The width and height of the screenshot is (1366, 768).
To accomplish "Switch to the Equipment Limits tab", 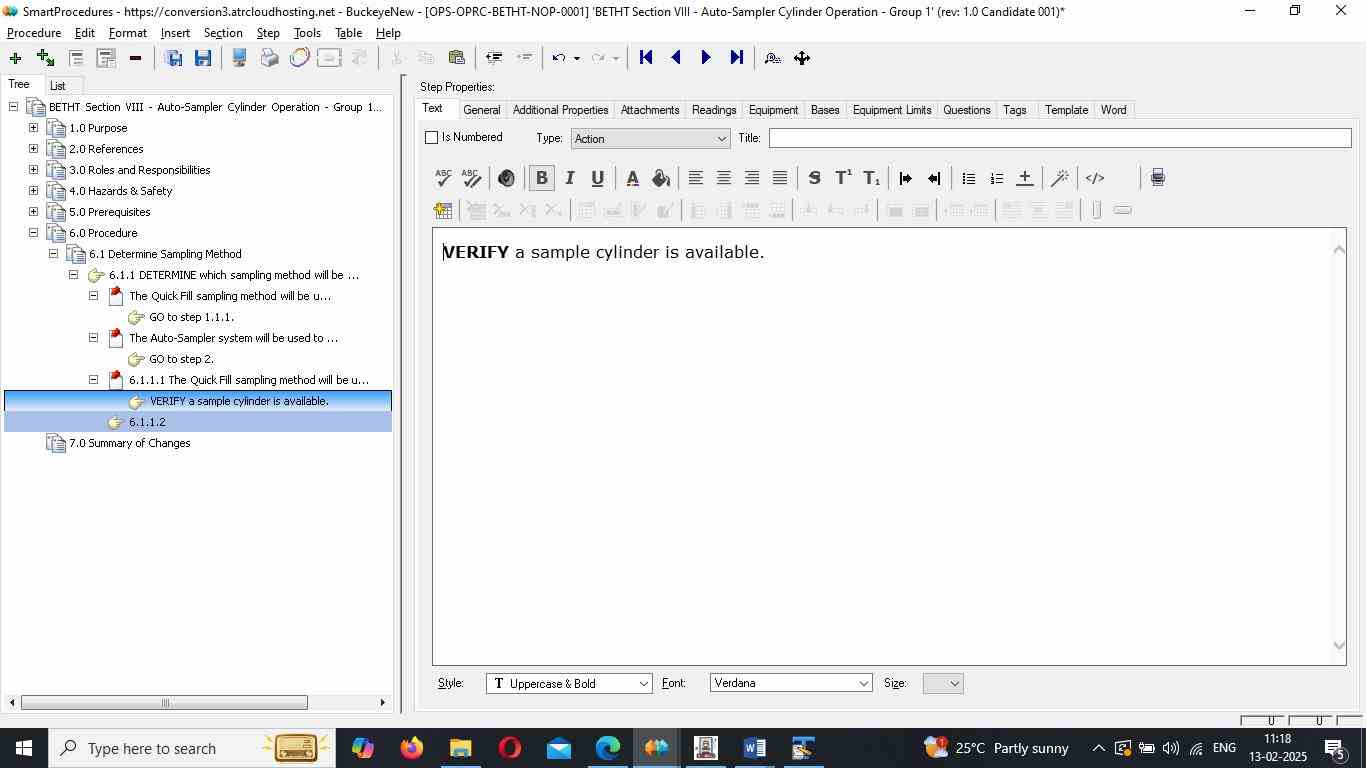I will [892, 110].
